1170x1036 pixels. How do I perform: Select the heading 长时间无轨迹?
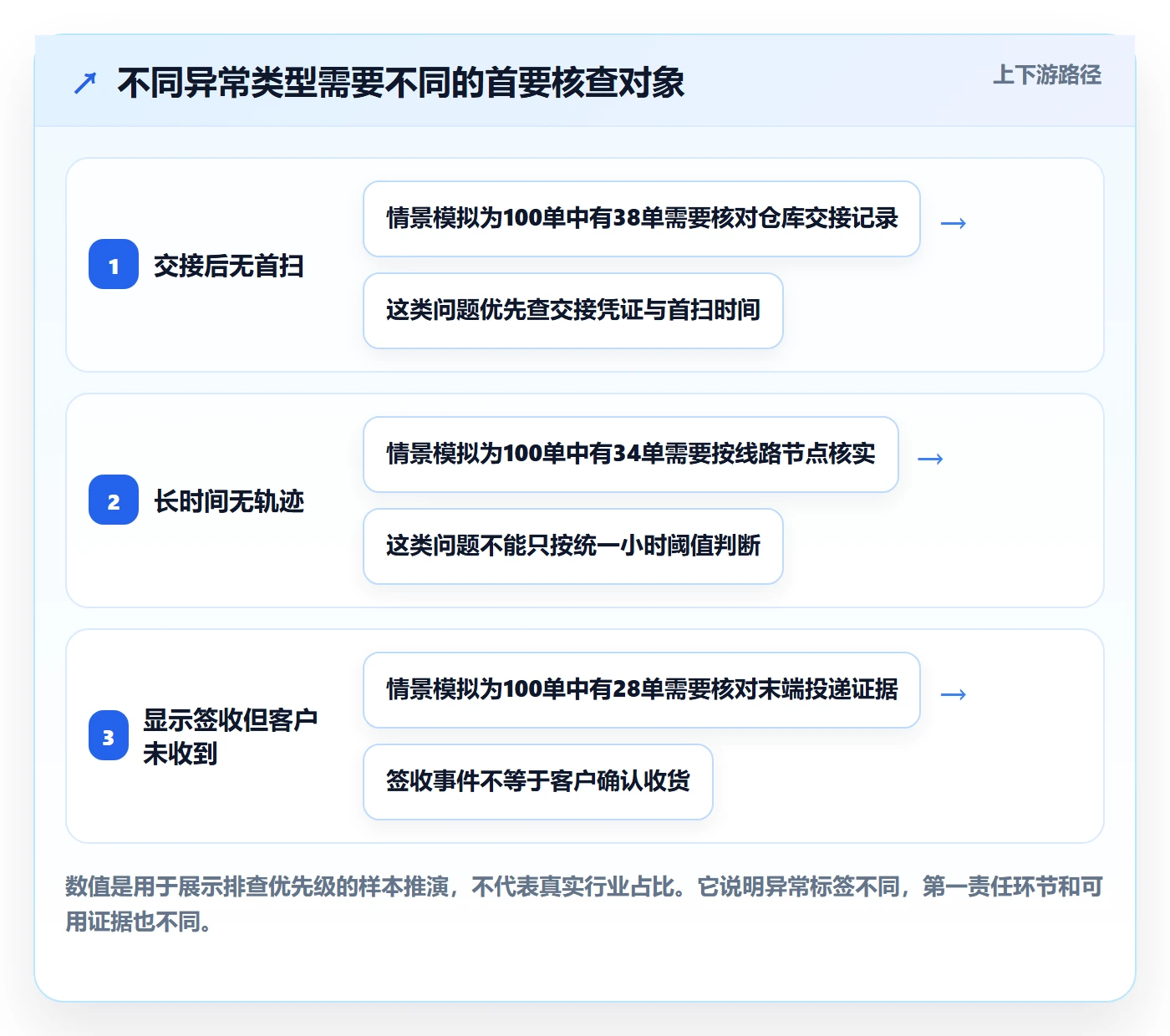point(228,501)
